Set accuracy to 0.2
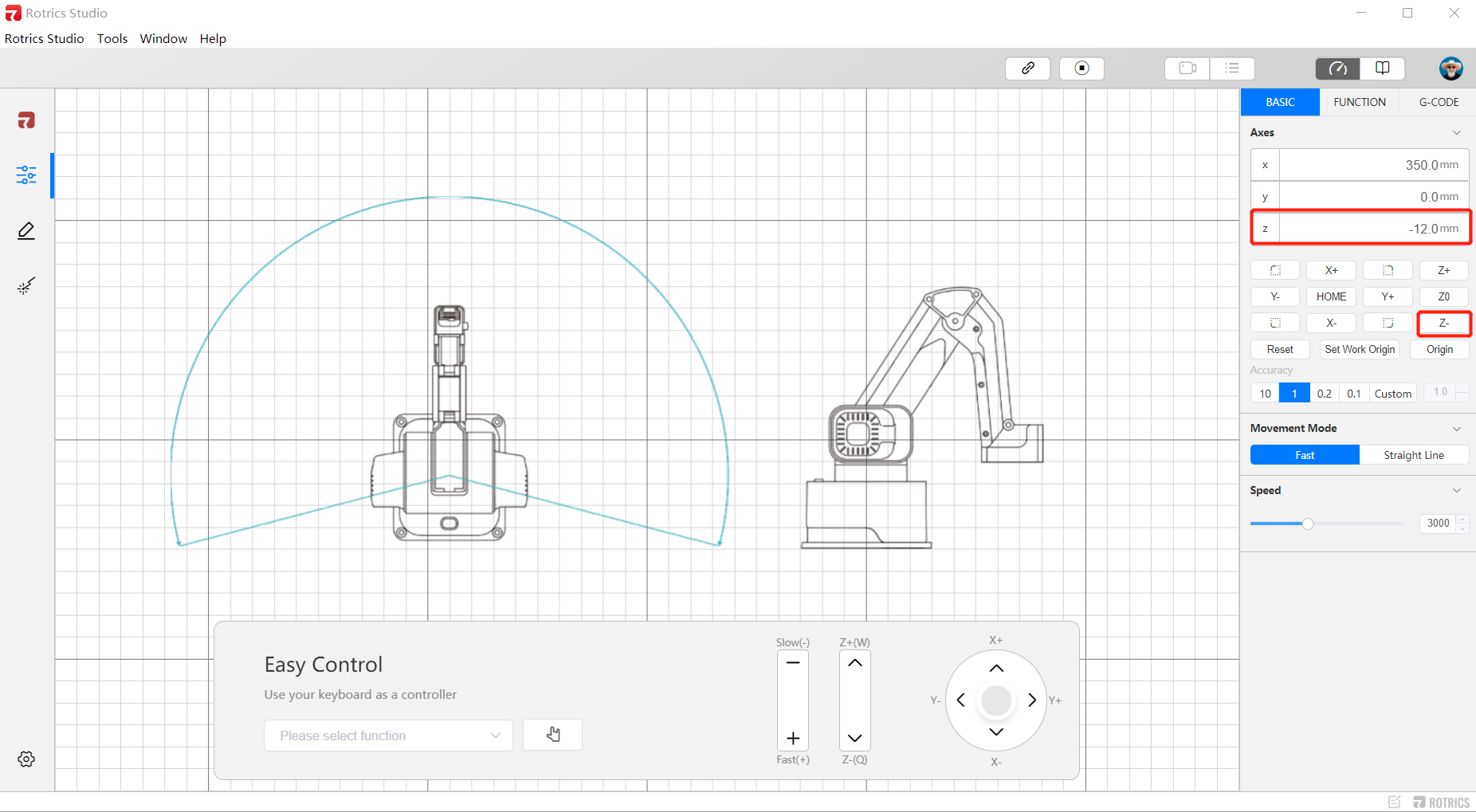The image size is (1476, 812). tap(1325, 394)
